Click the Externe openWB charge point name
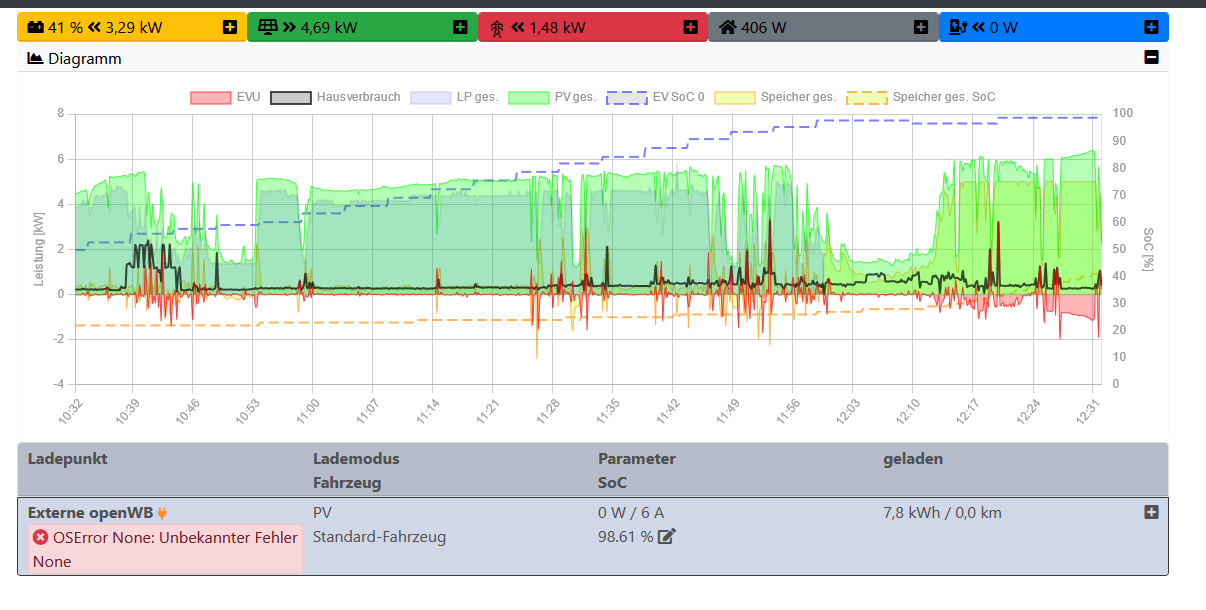1206x610 pixels. [x=90, y=513]
